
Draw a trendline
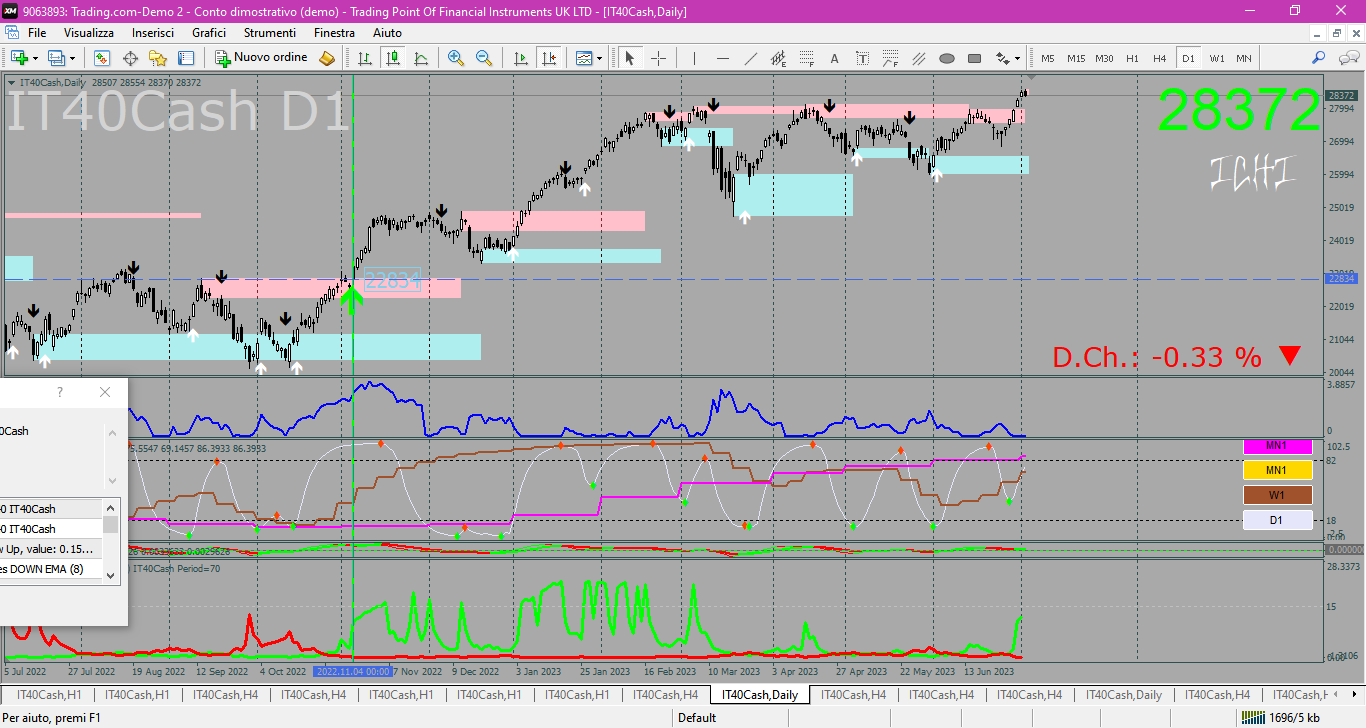coord(750,58)
